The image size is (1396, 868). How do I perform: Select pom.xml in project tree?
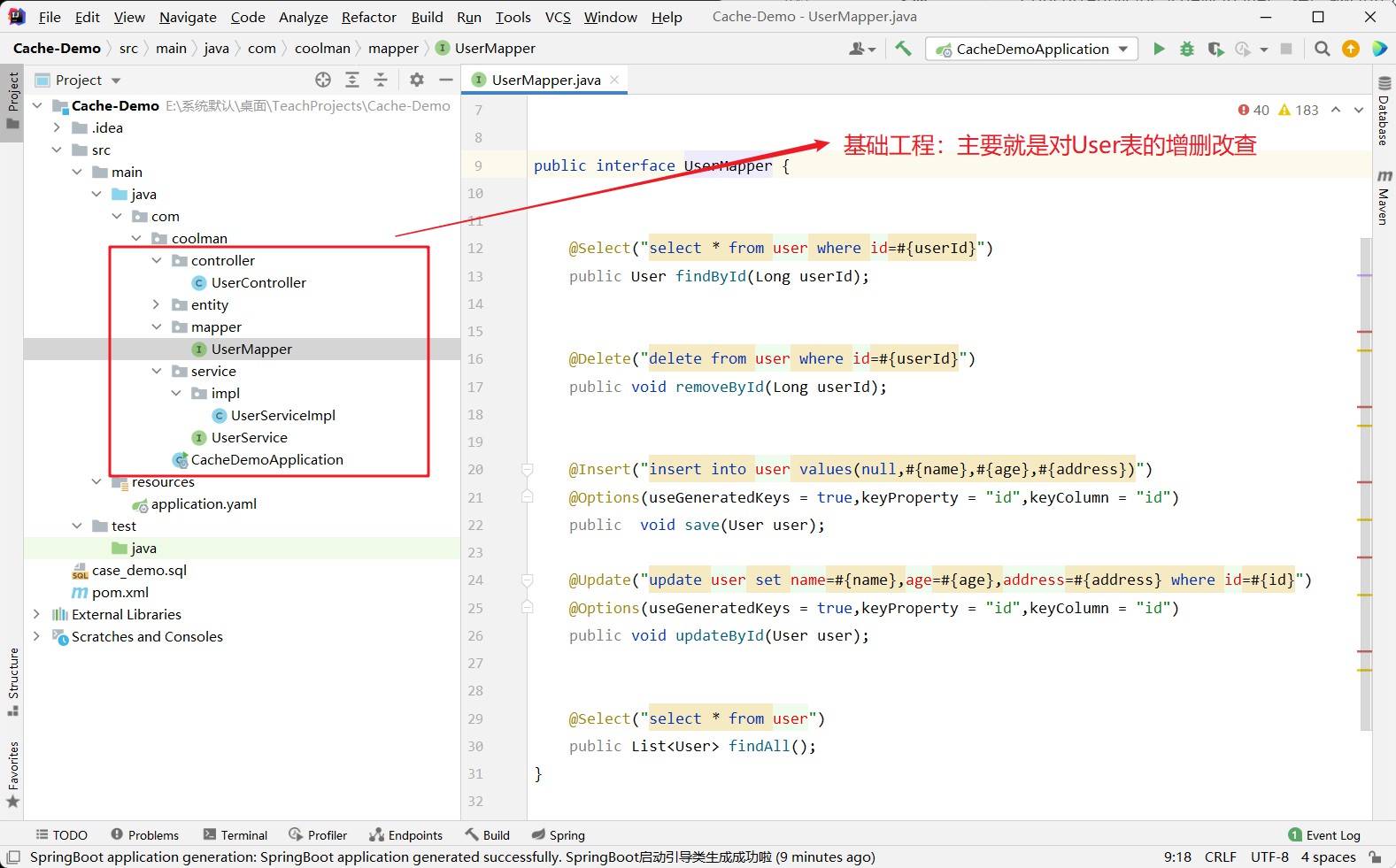click(120, 592)
